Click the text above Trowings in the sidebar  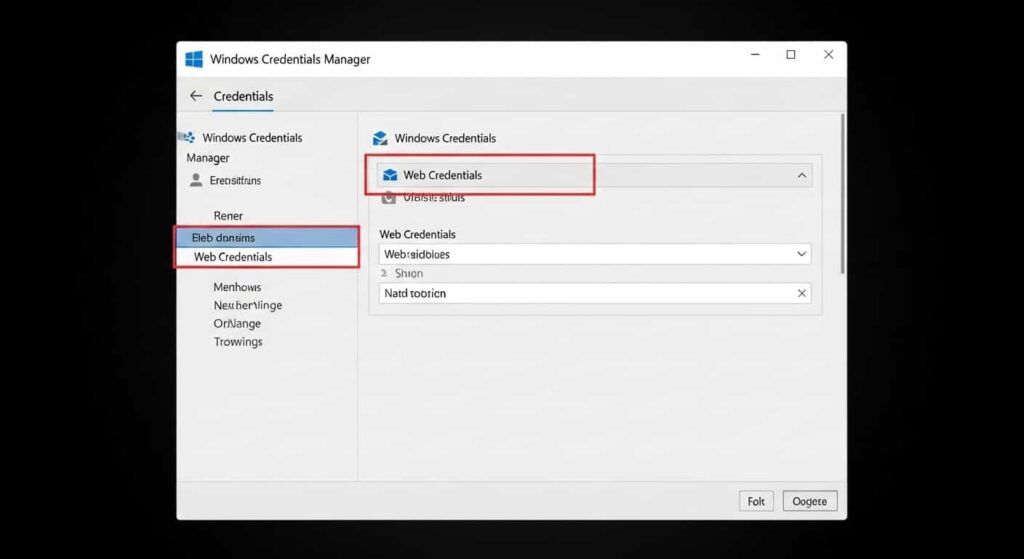pyautogui.click(x=236, y=323)
